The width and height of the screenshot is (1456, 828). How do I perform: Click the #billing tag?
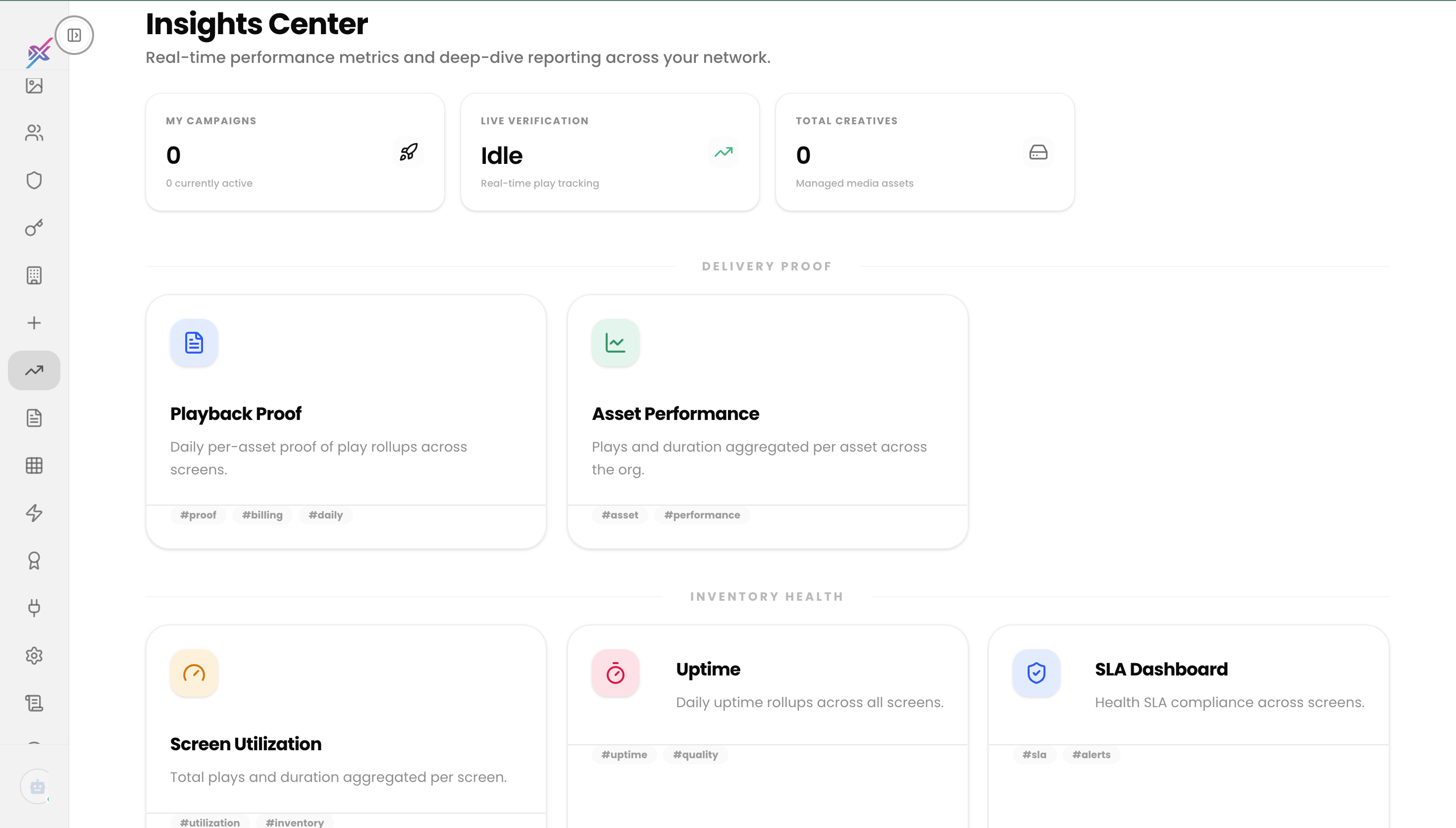pyautogui.click(x=262, y=515)
